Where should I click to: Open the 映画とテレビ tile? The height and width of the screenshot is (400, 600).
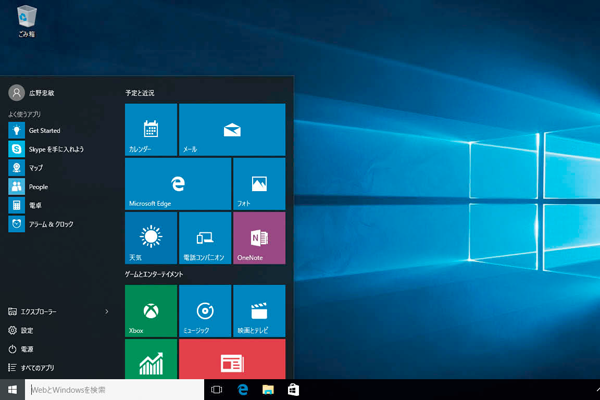click(x=259, y=311)
